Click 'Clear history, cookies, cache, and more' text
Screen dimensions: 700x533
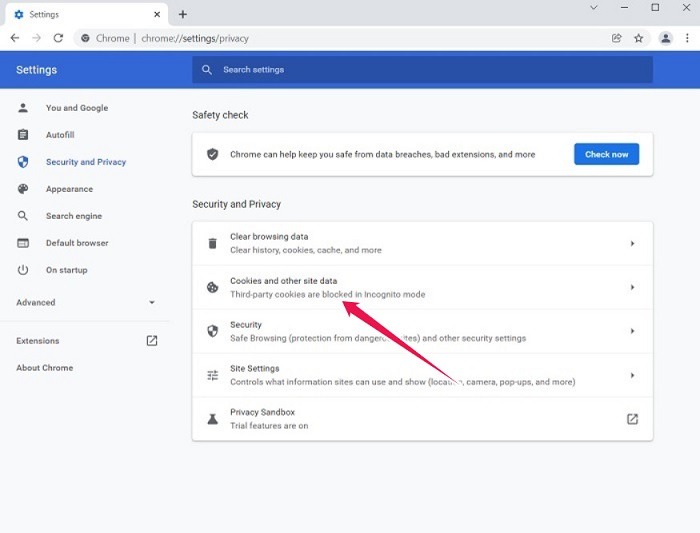click(x=306, y=250)
